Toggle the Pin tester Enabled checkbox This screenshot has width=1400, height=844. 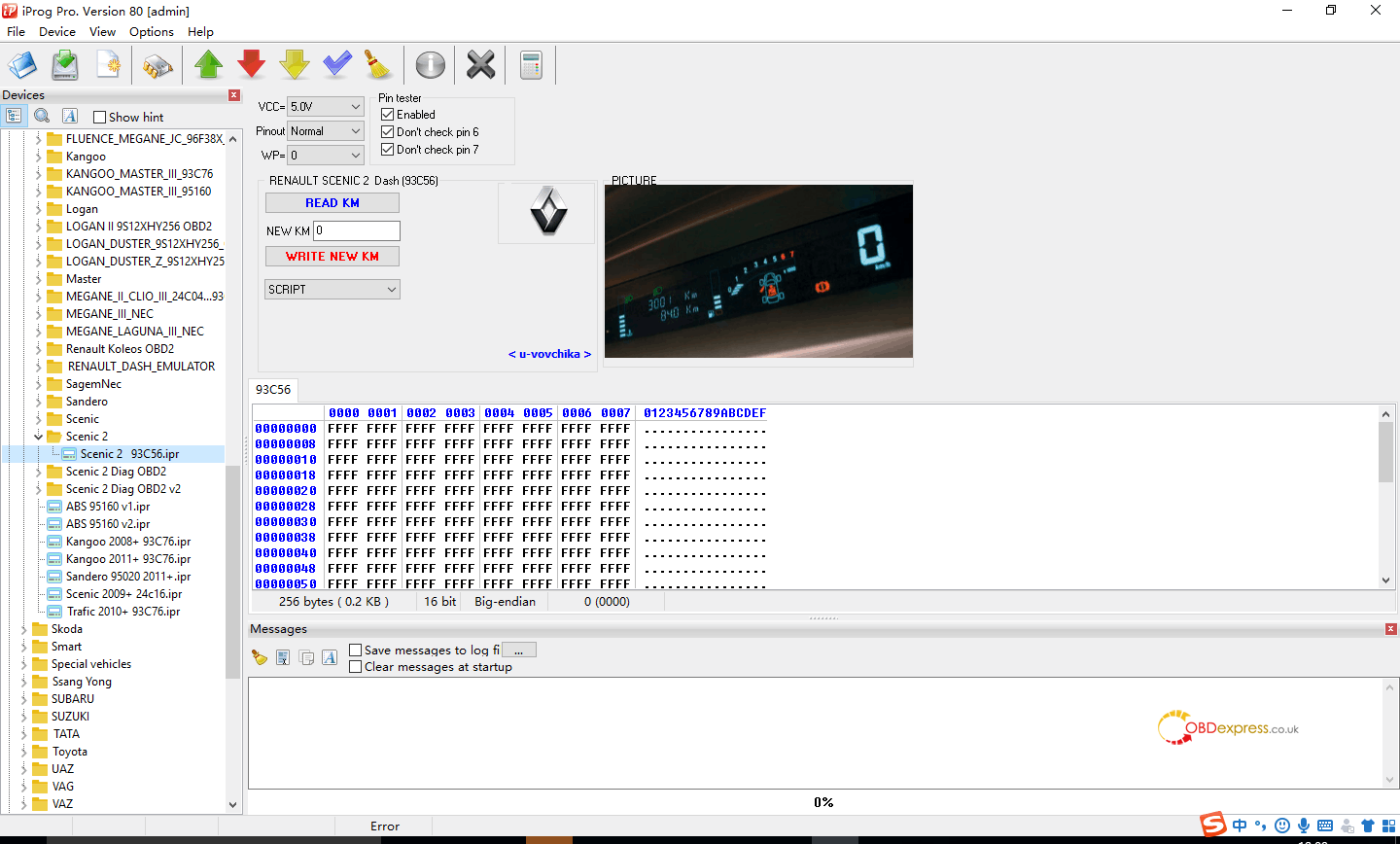pos(387,115)
